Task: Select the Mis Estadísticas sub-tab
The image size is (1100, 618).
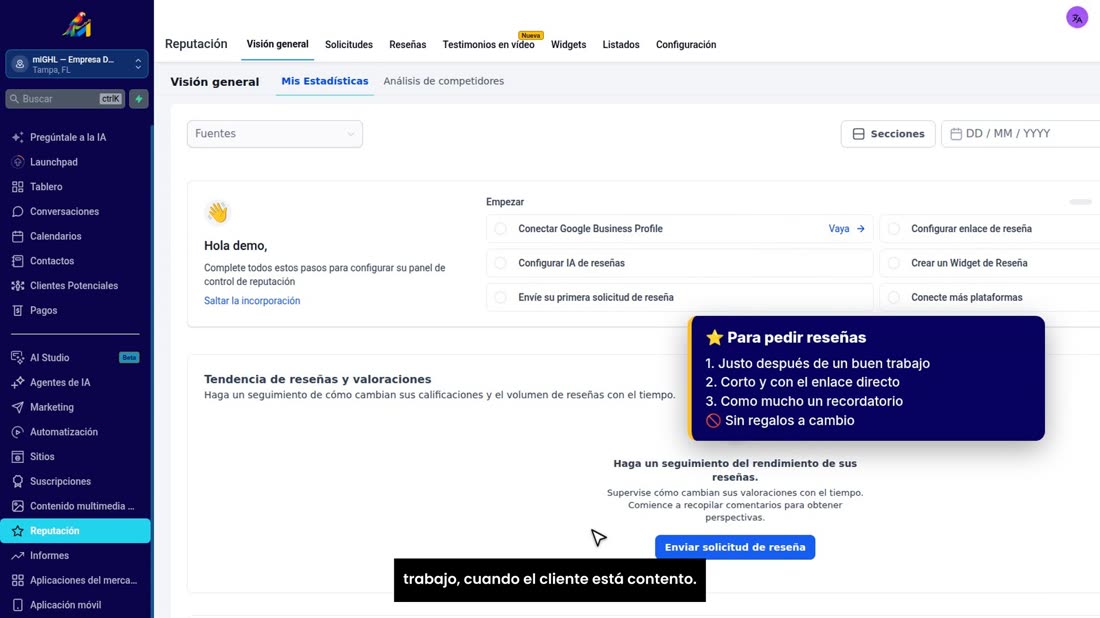Action: (x=325, y=81)
